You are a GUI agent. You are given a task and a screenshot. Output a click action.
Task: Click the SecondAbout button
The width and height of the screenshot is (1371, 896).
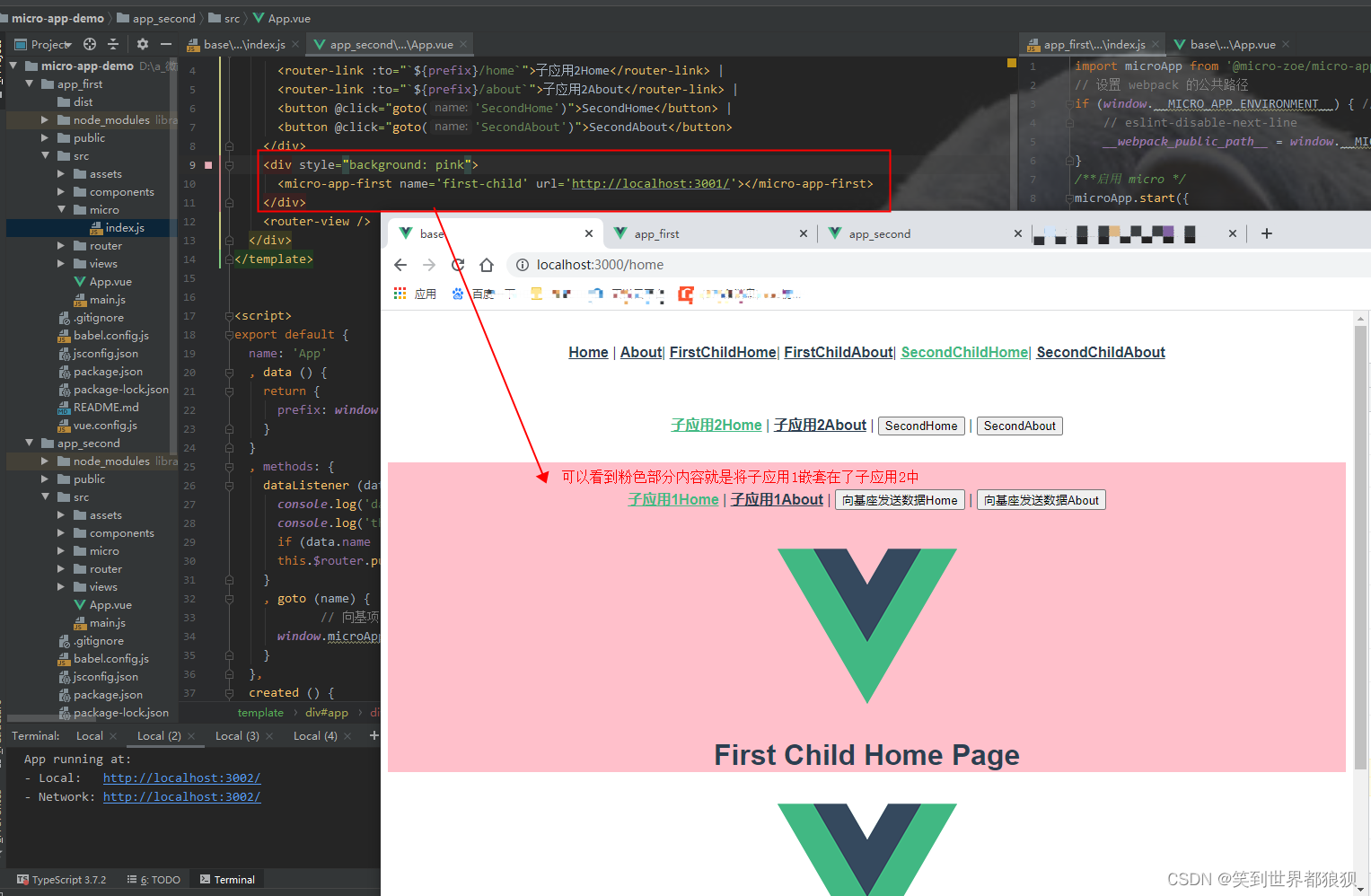(1020, 426)
